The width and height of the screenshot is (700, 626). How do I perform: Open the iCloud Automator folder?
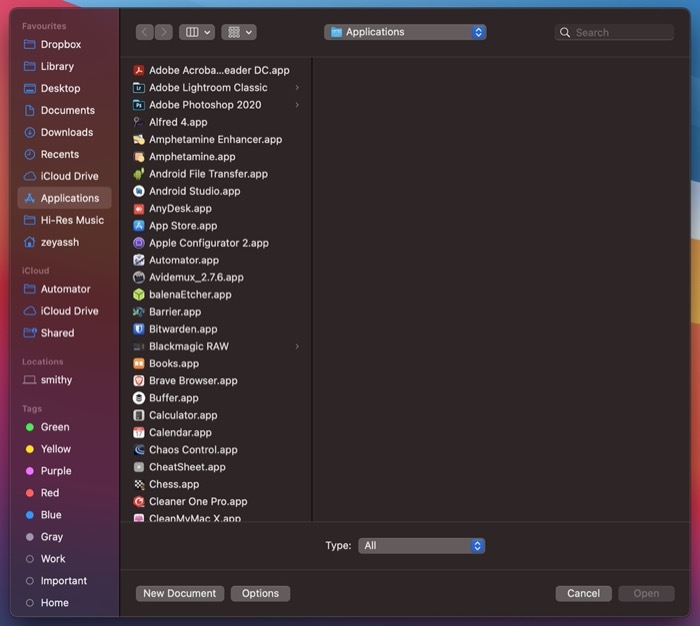[64, 289]
